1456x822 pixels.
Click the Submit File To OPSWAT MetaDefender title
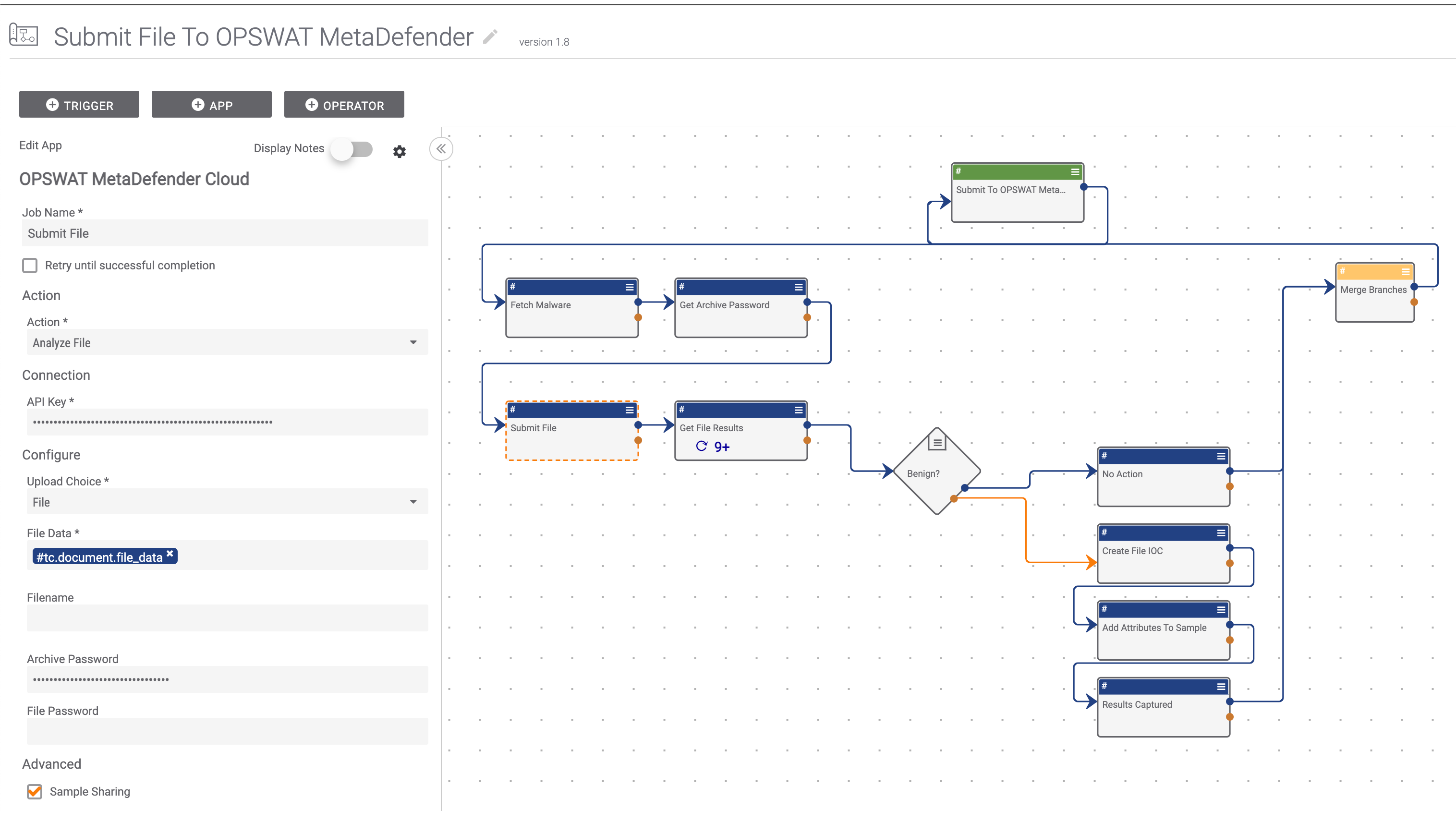pyautogui.click(x=263, y=36)
